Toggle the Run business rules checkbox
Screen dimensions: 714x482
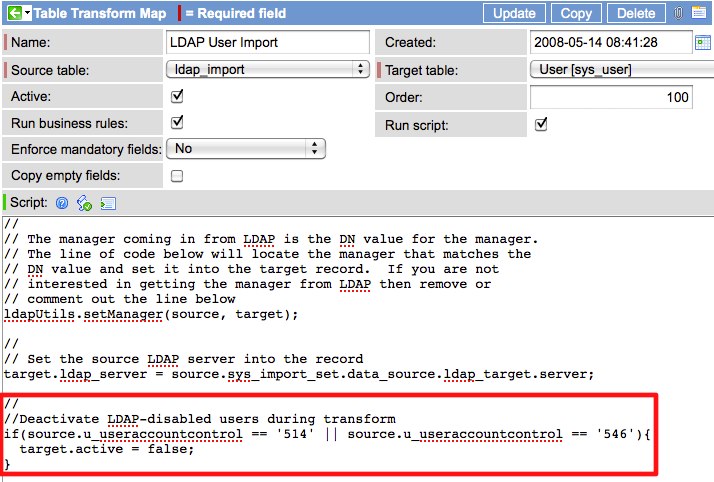click(177, 123)
